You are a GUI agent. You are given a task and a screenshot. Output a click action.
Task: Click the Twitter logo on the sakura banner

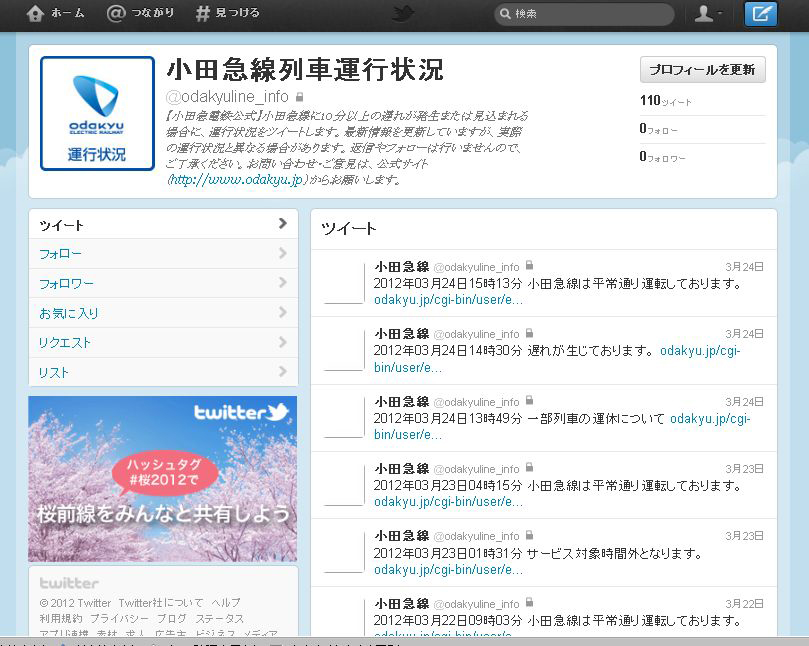[x=241, y=412]
